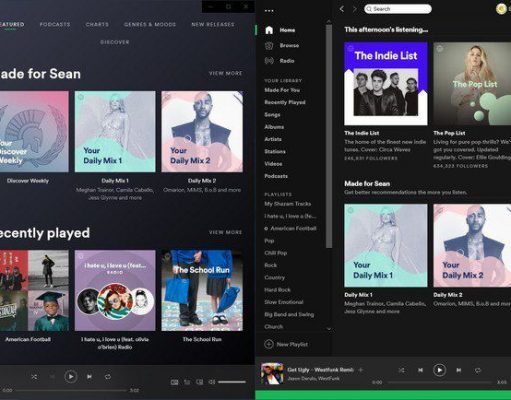The width and height of the screenshot is (511, 400).
Task: Open Recently Played in Your Library
Action: click(285, 102)
